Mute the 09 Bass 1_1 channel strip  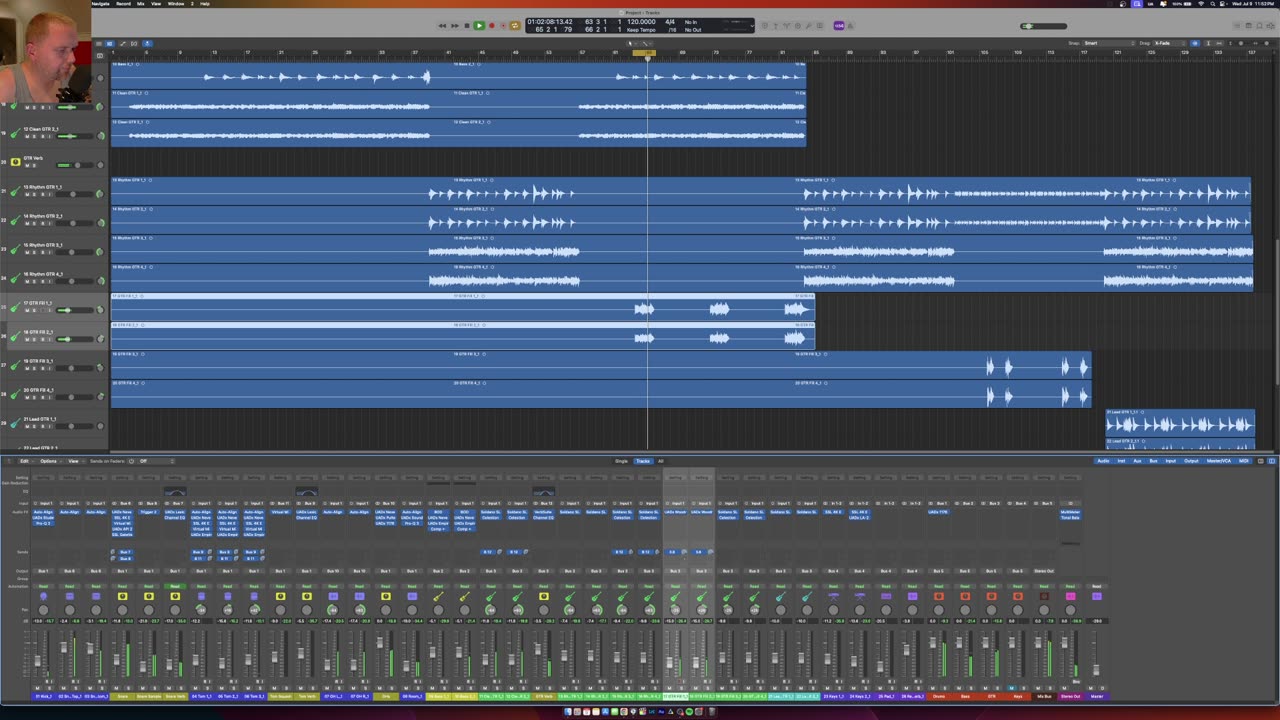(x=434, y=688)
